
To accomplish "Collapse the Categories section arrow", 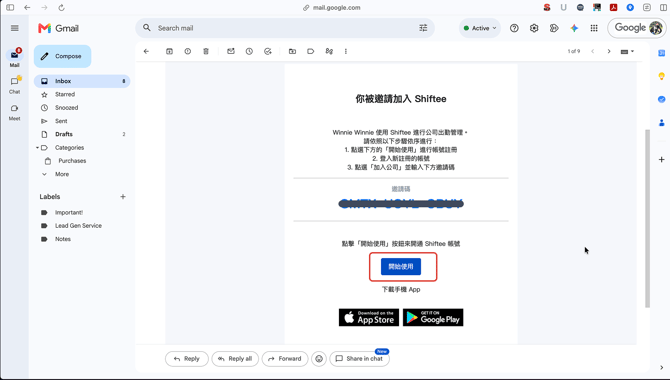I will [37, 147].
